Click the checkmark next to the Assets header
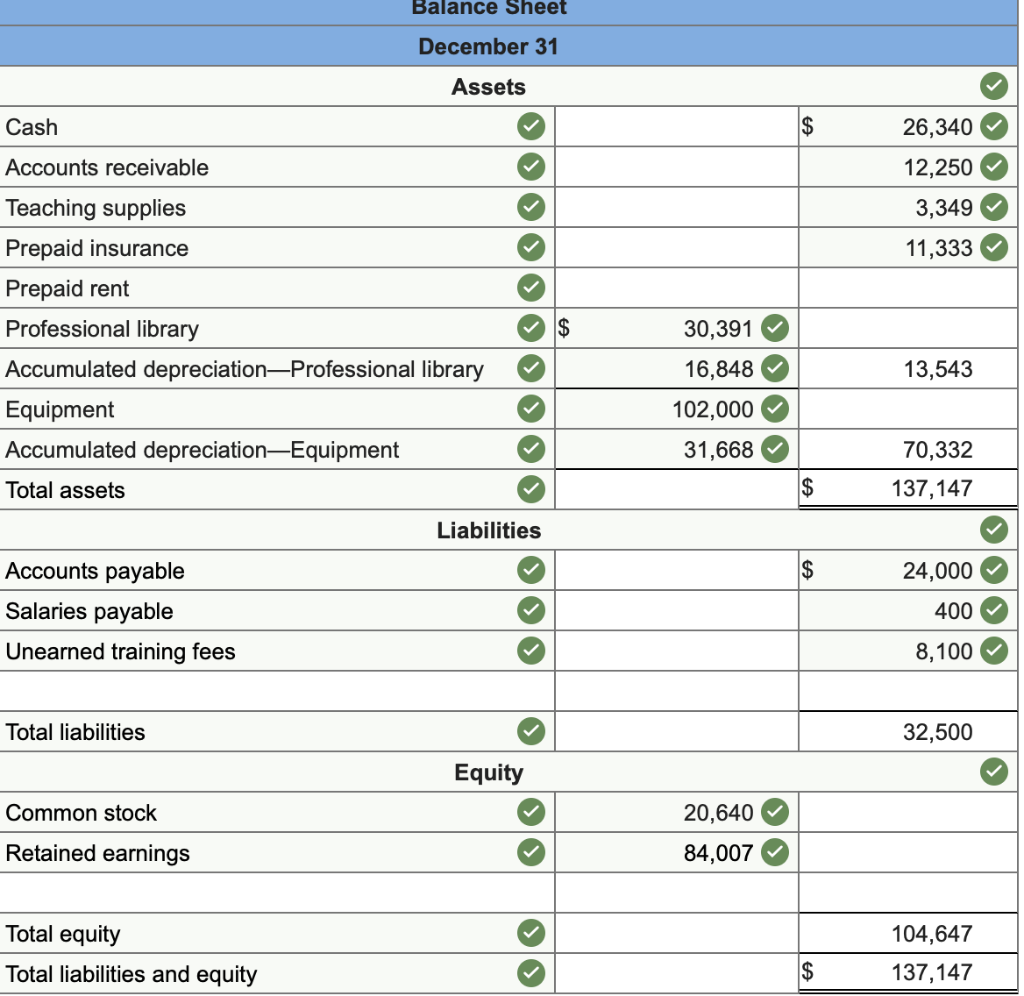 [x=992, y=86]
